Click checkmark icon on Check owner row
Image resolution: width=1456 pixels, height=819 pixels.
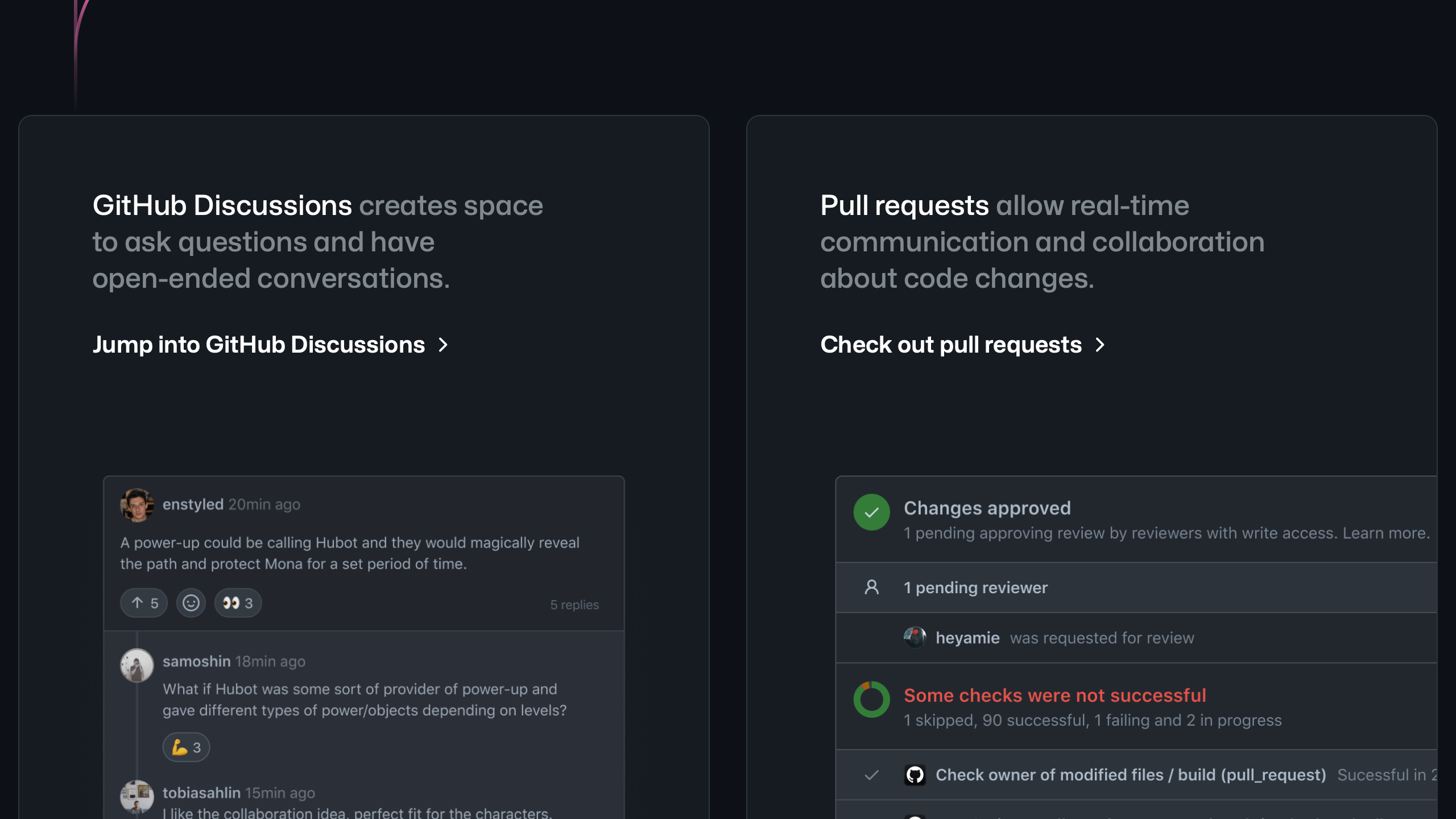pyautogui.click(x=871, y=775)
